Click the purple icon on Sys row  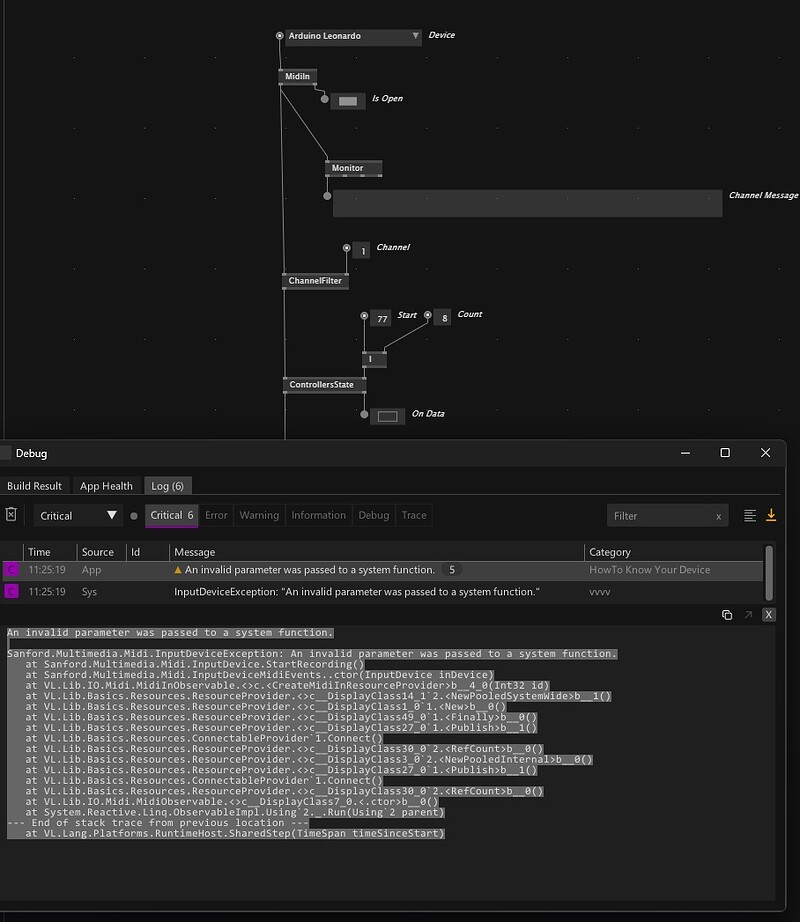pyautogui.click(x=12, y=592)
